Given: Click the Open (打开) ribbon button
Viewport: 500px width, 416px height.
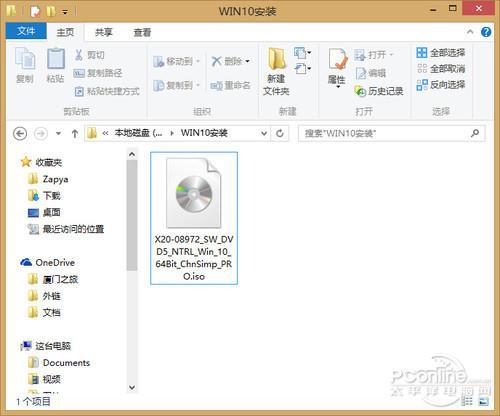Looking at the screenshot, I should pos(374,55).
